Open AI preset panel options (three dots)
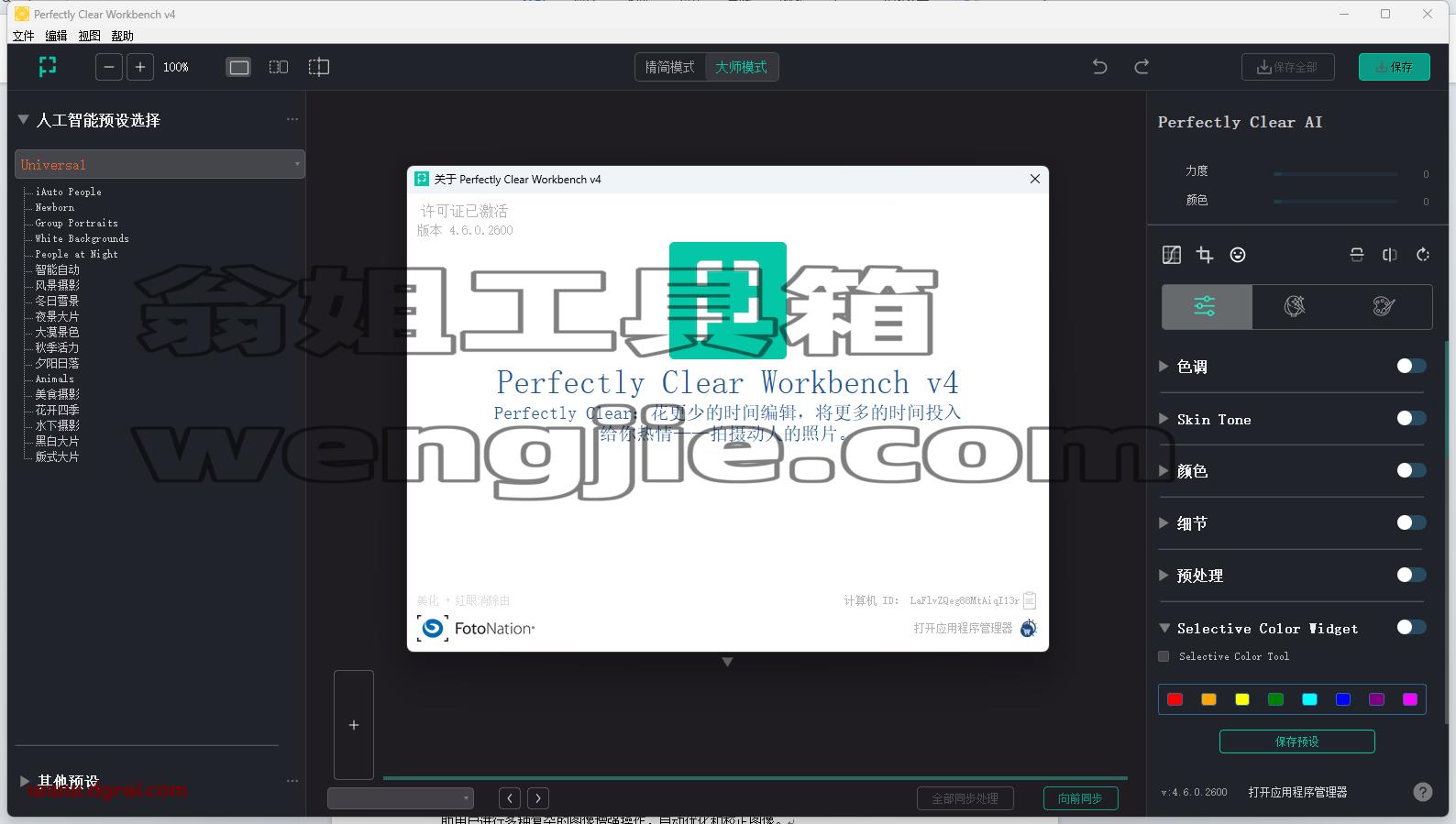This screenshot has width=1456, height=824. coord(292,119)
